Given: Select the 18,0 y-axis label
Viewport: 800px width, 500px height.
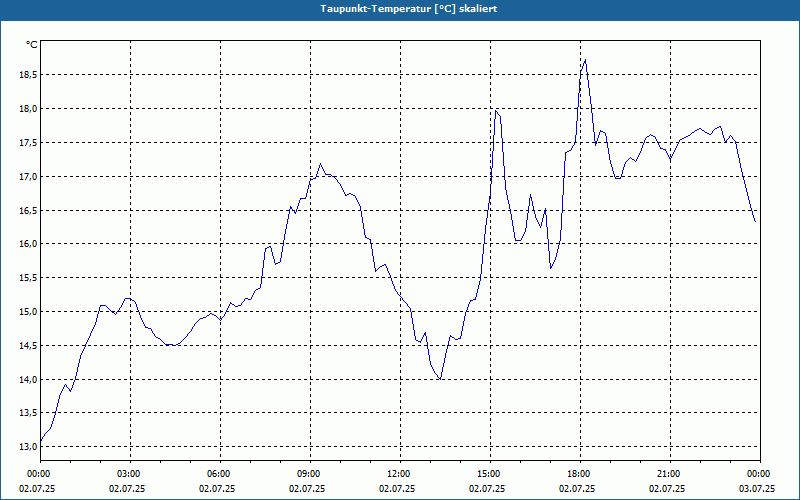Looking at the screenshot, I should point(29,109).
